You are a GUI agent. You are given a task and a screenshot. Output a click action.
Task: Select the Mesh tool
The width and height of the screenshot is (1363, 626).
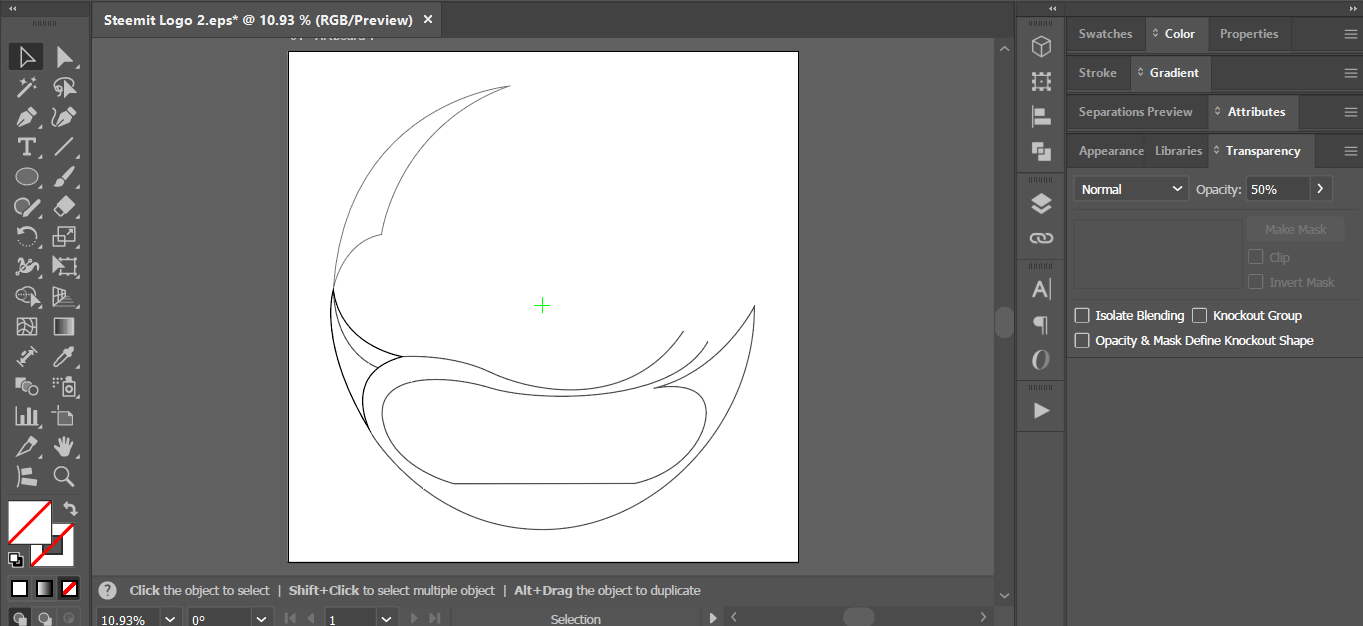click(x=27, y=327)
